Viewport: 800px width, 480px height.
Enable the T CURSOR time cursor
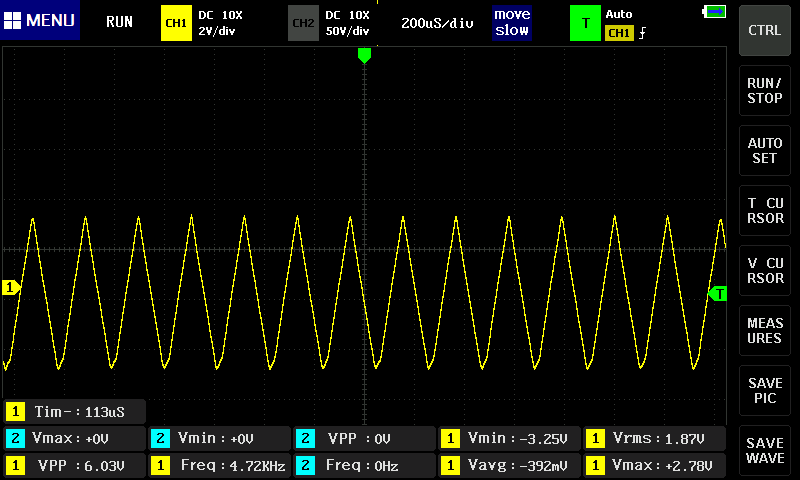(x=765, y=211)
